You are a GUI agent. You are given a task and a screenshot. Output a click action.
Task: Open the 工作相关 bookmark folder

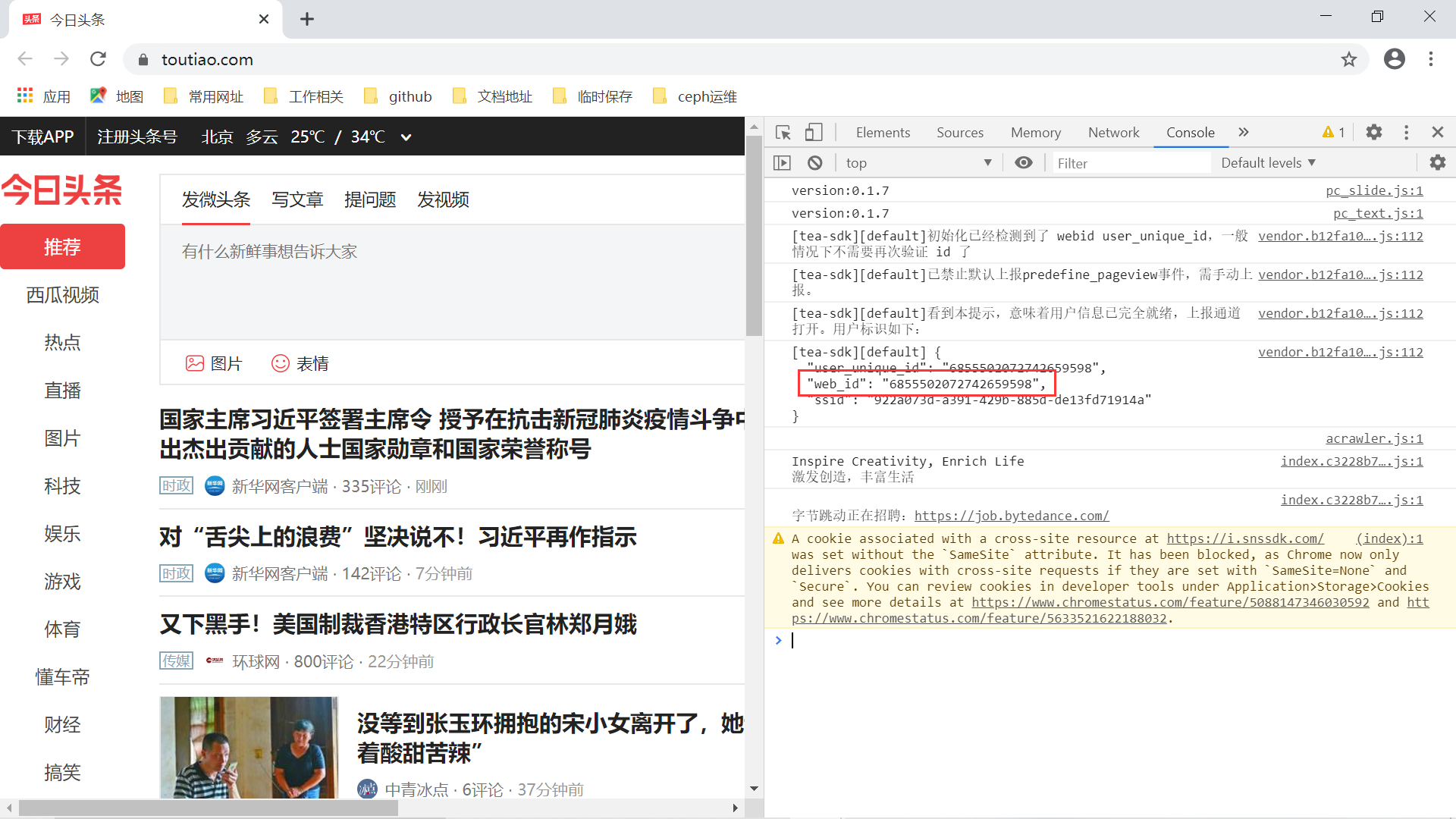click(303, 96)
